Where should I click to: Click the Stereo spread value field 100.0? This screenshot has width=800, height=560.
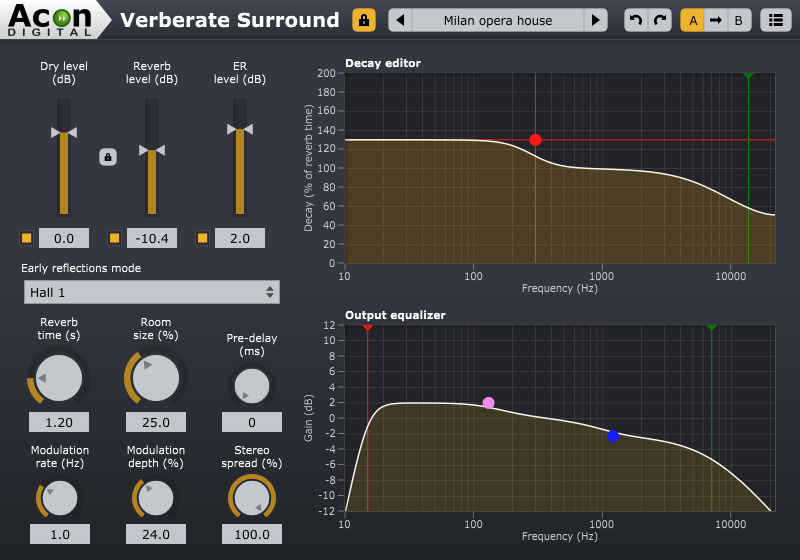252,534
